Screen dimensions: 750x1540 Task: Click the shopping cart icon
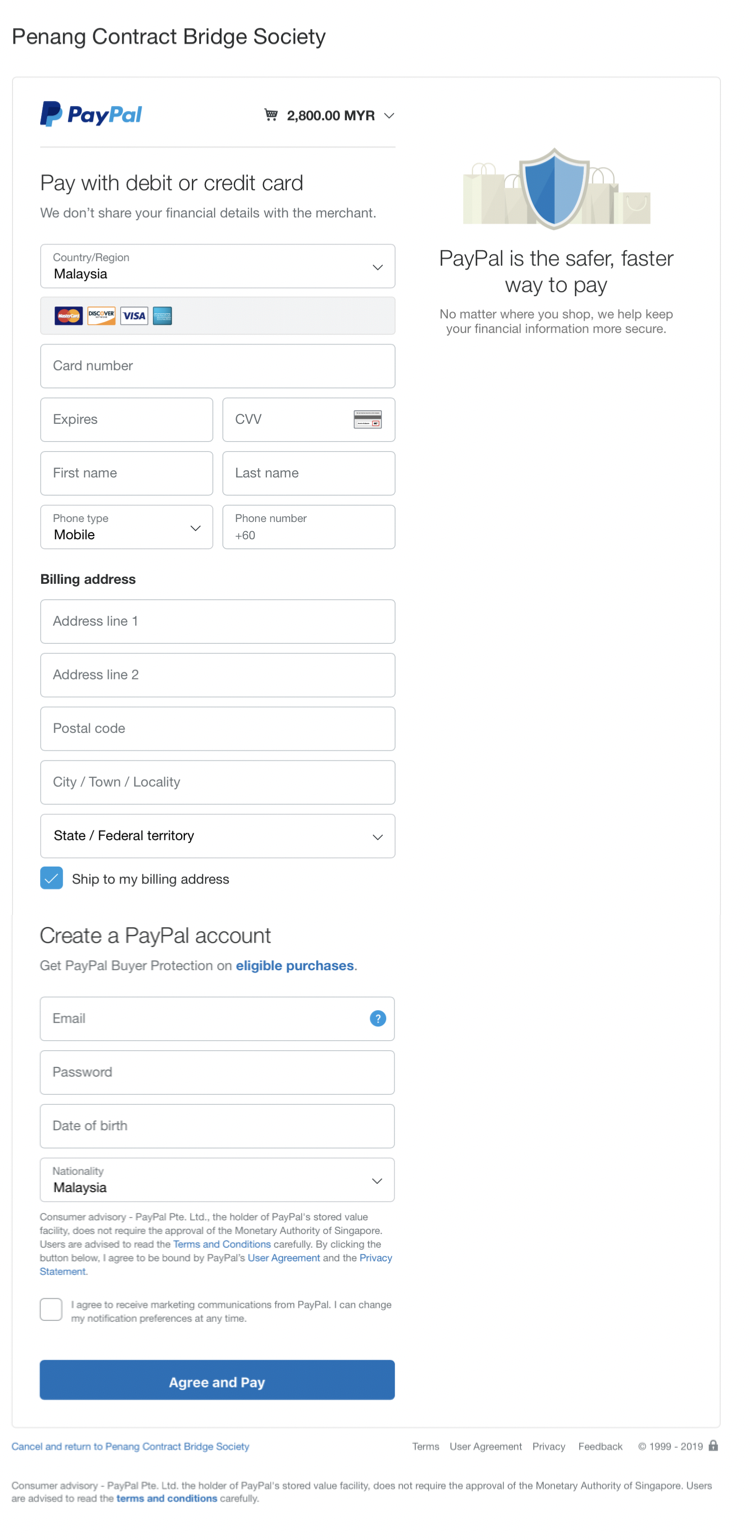271,115
